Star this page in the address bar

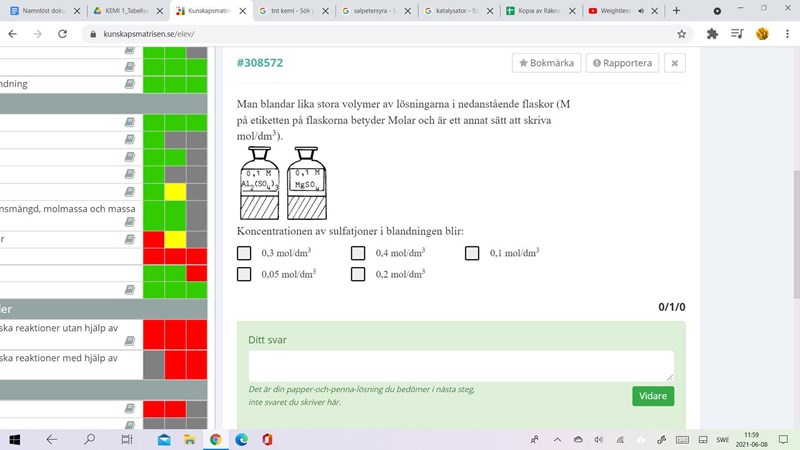click(682, 33)
